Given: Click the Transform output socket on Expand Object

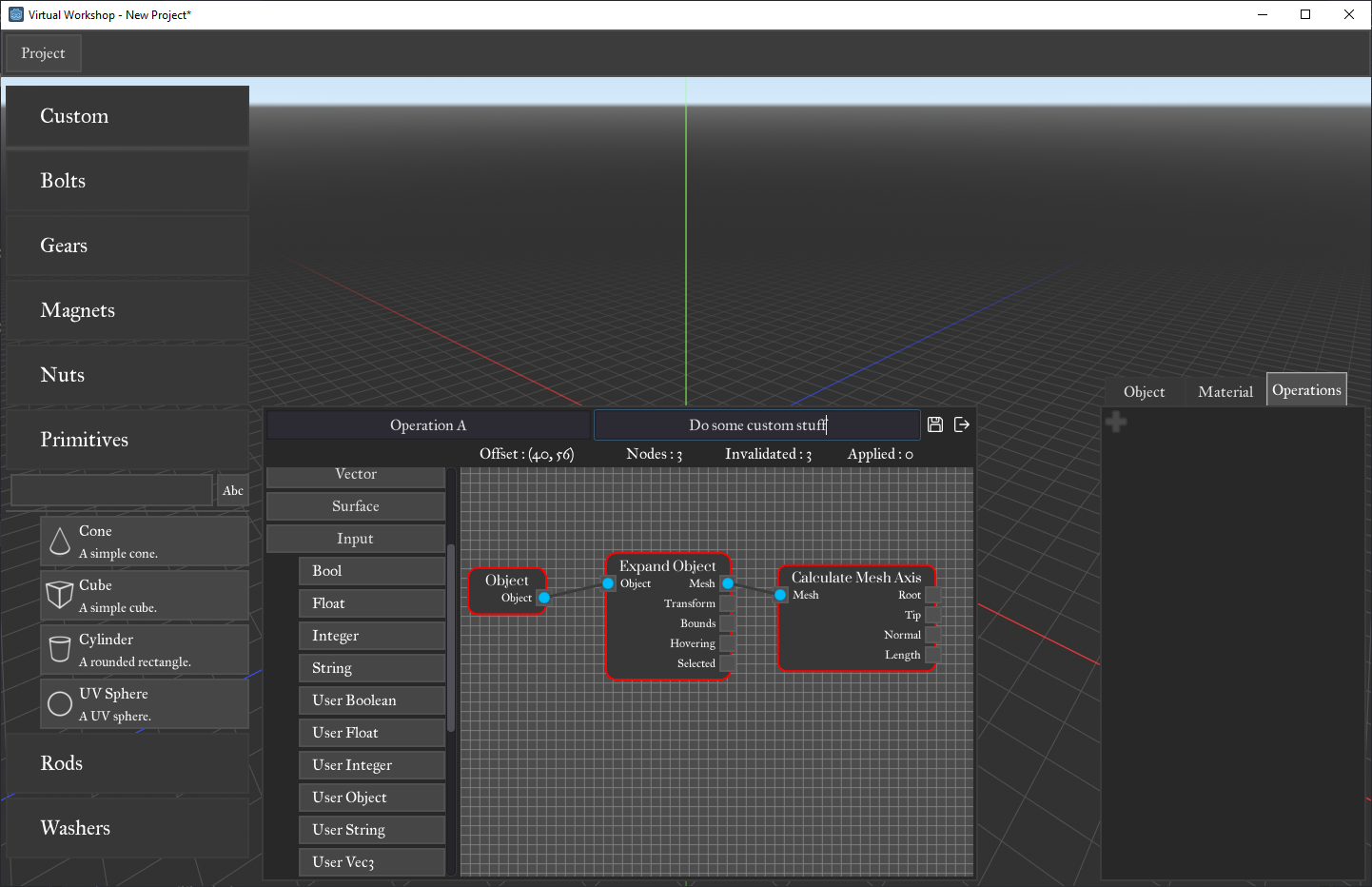Looking at the screenshot, I should tap(727, 603).
